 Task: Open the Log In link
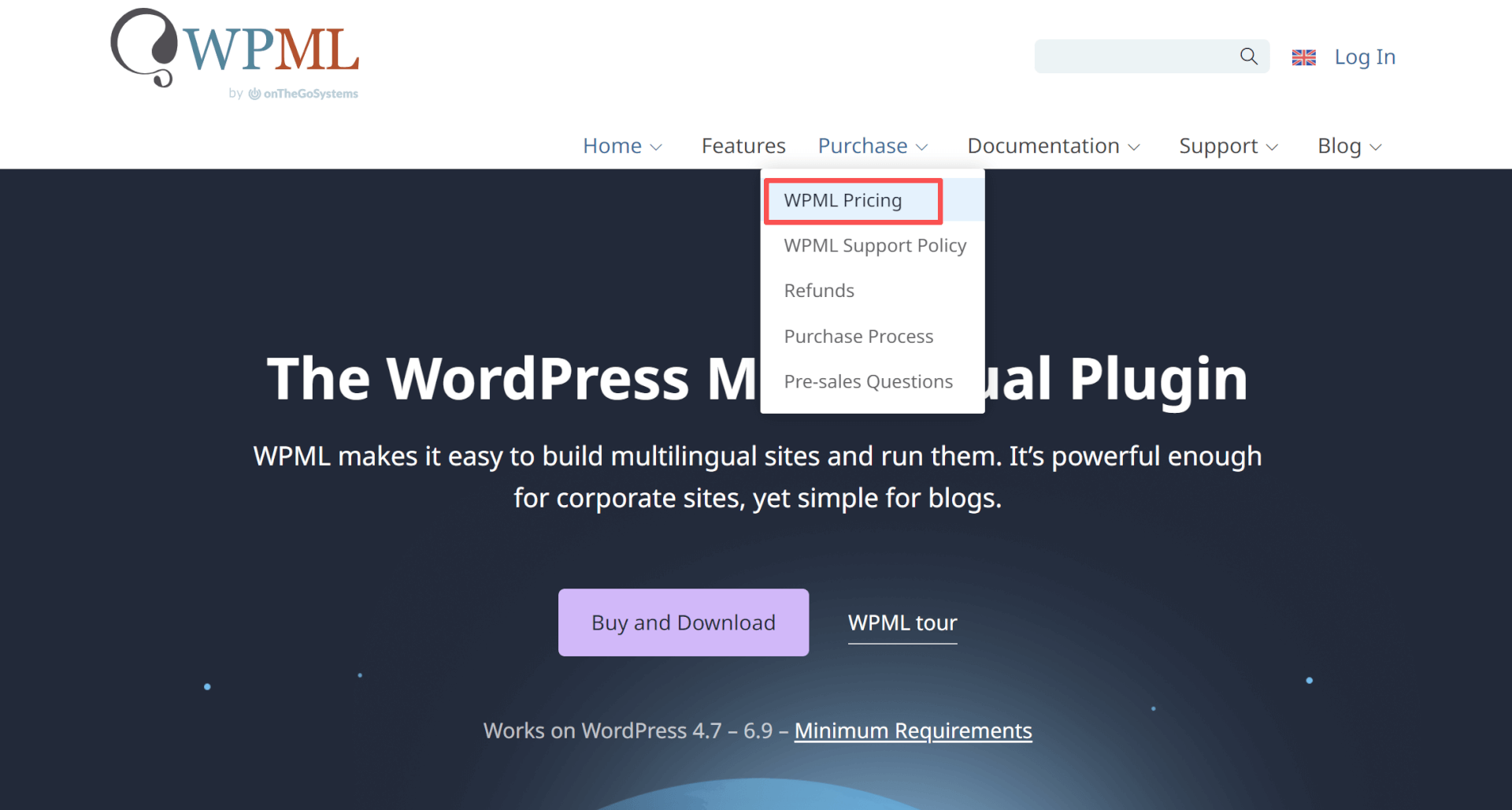pos(1364,57)
